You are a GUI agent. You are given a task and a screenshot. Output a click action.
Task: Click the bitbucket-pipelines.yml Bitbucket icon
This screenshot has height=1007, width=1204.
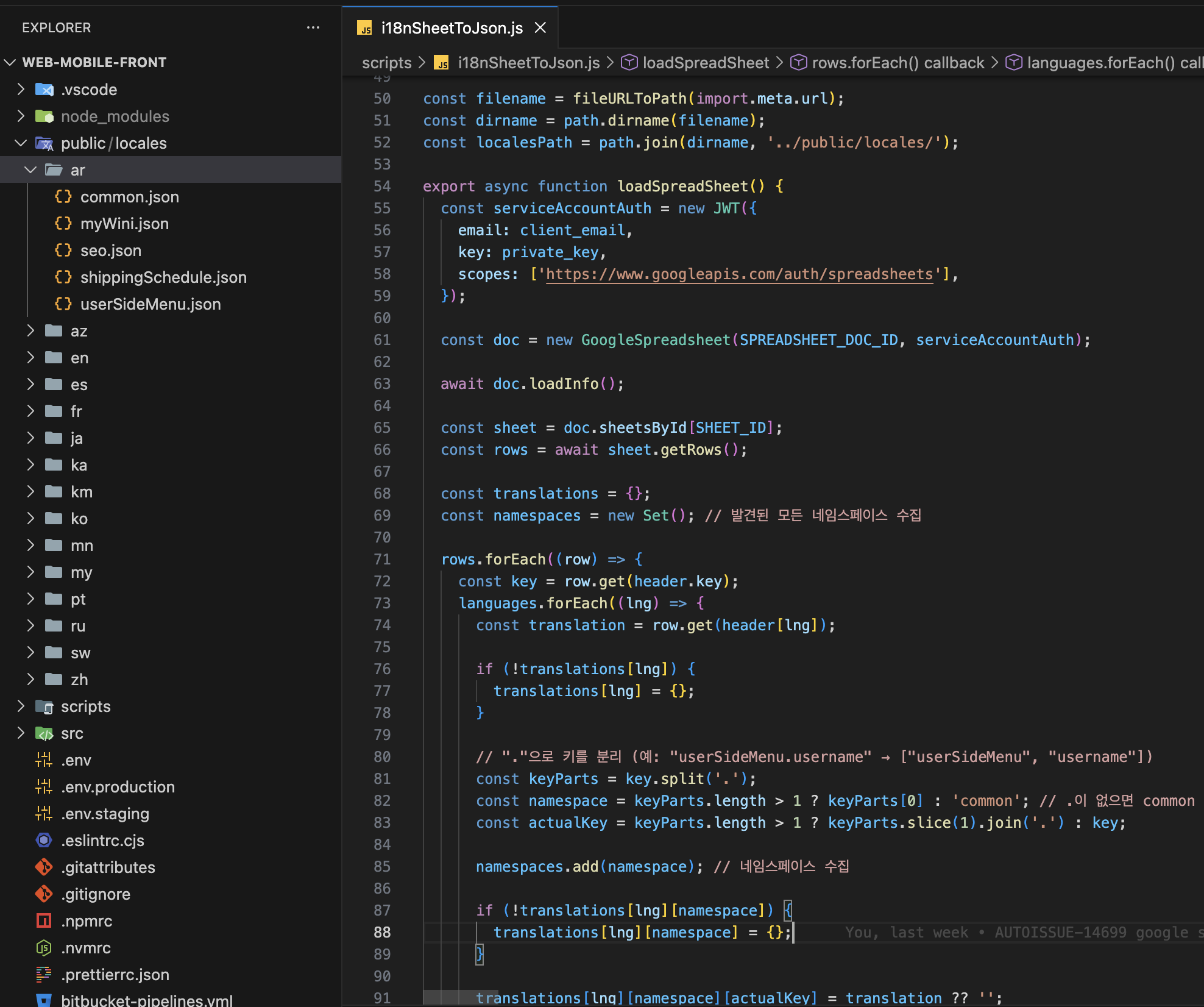pyautogui.click(x=44, y=1000)
